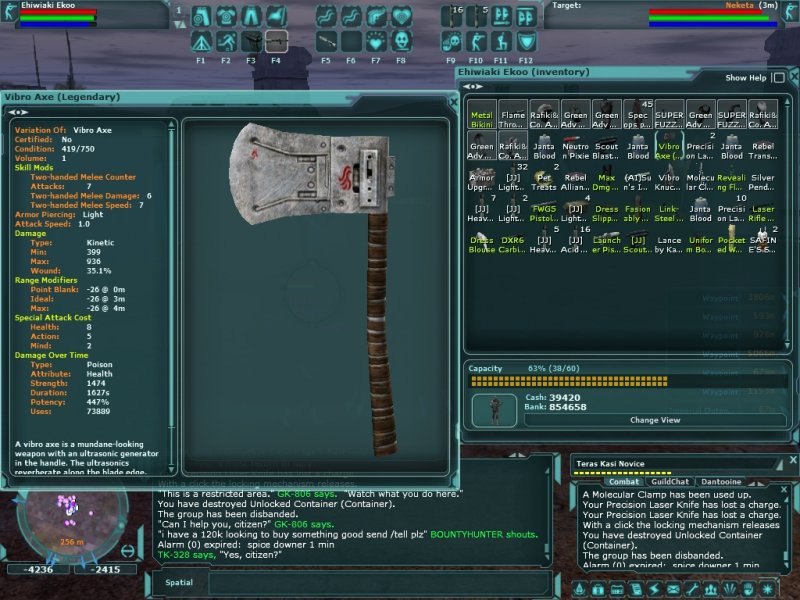Click the Neketa target name
800x600 pixels.
(739, 5)
